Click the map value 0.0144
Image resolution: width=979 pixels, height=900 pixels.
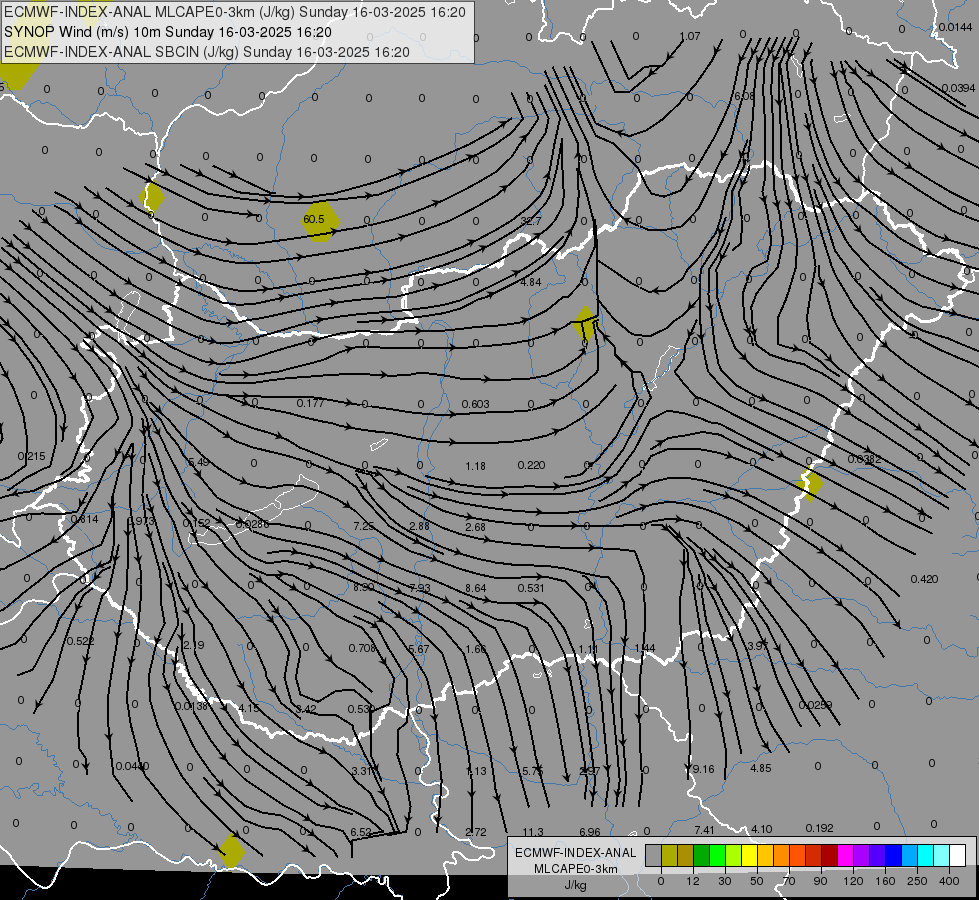[955, 27]
